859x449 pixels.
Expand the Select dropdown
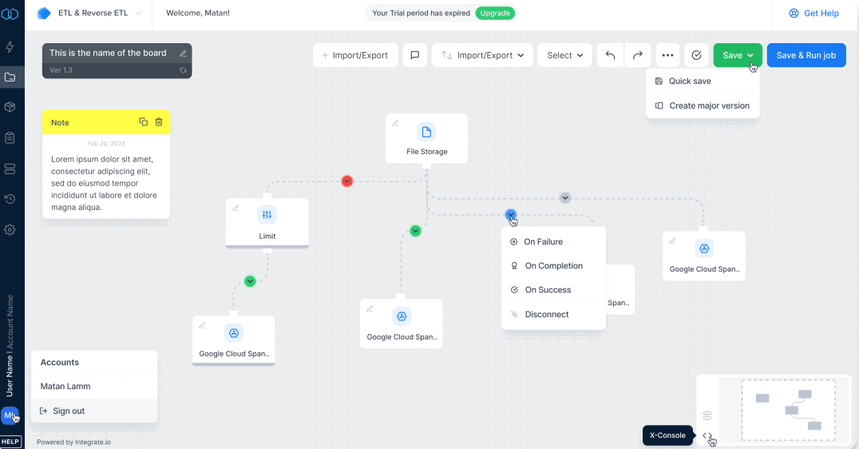565,55
